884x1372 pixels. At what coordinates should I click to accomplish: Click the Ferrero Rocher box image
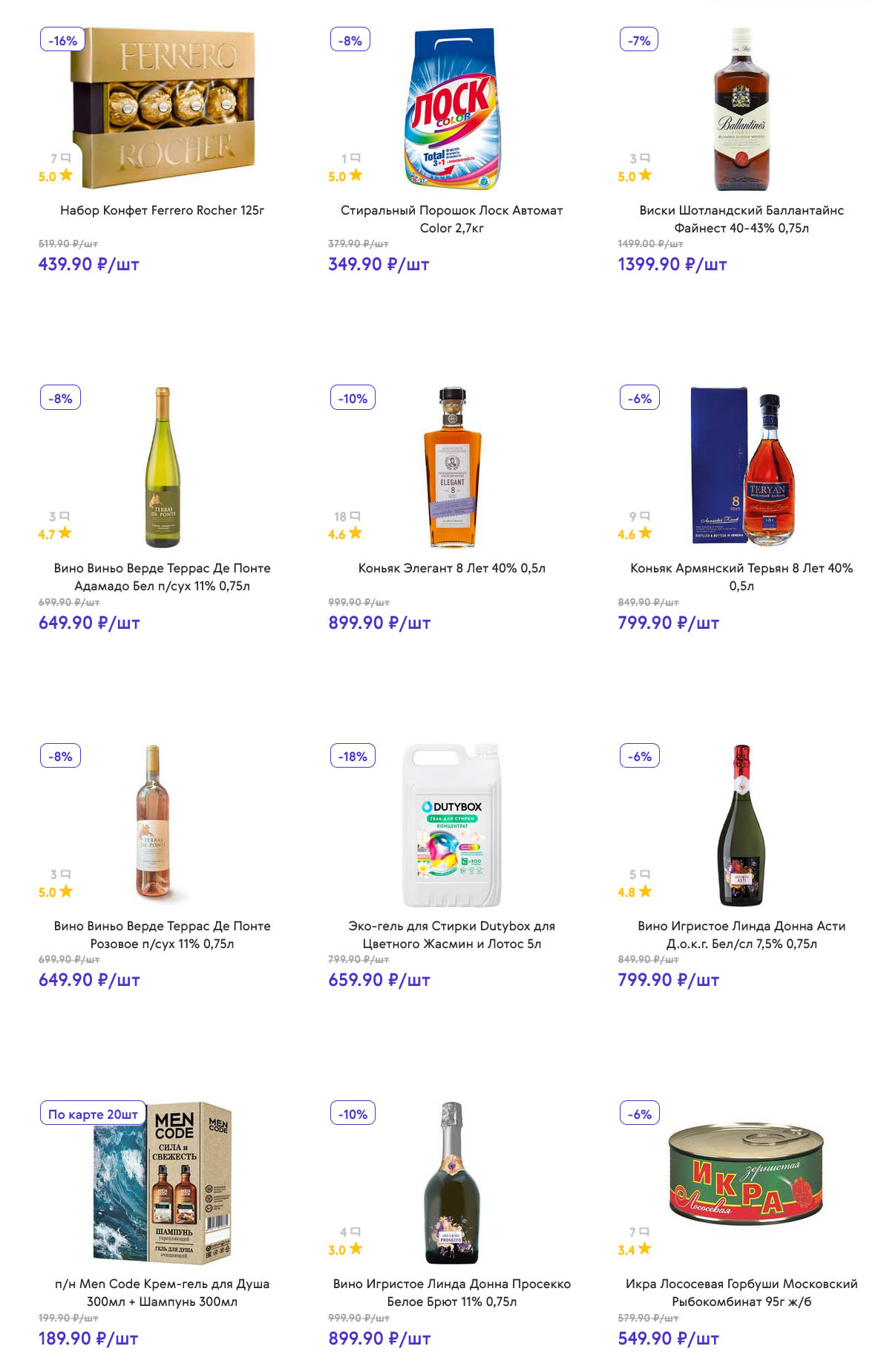(163, 108)
